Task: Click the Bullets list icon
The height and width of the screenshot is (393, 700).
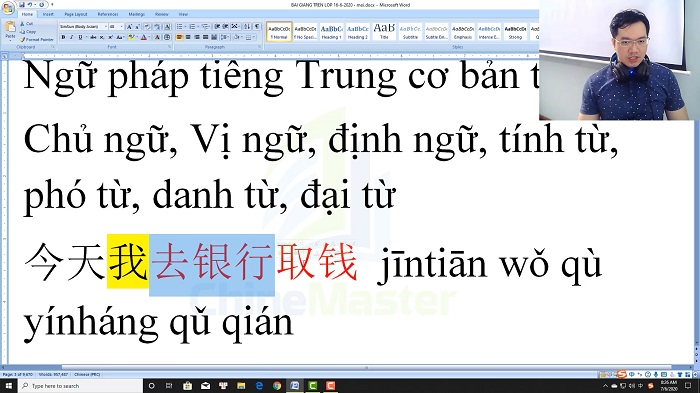Action: point(179,27)
